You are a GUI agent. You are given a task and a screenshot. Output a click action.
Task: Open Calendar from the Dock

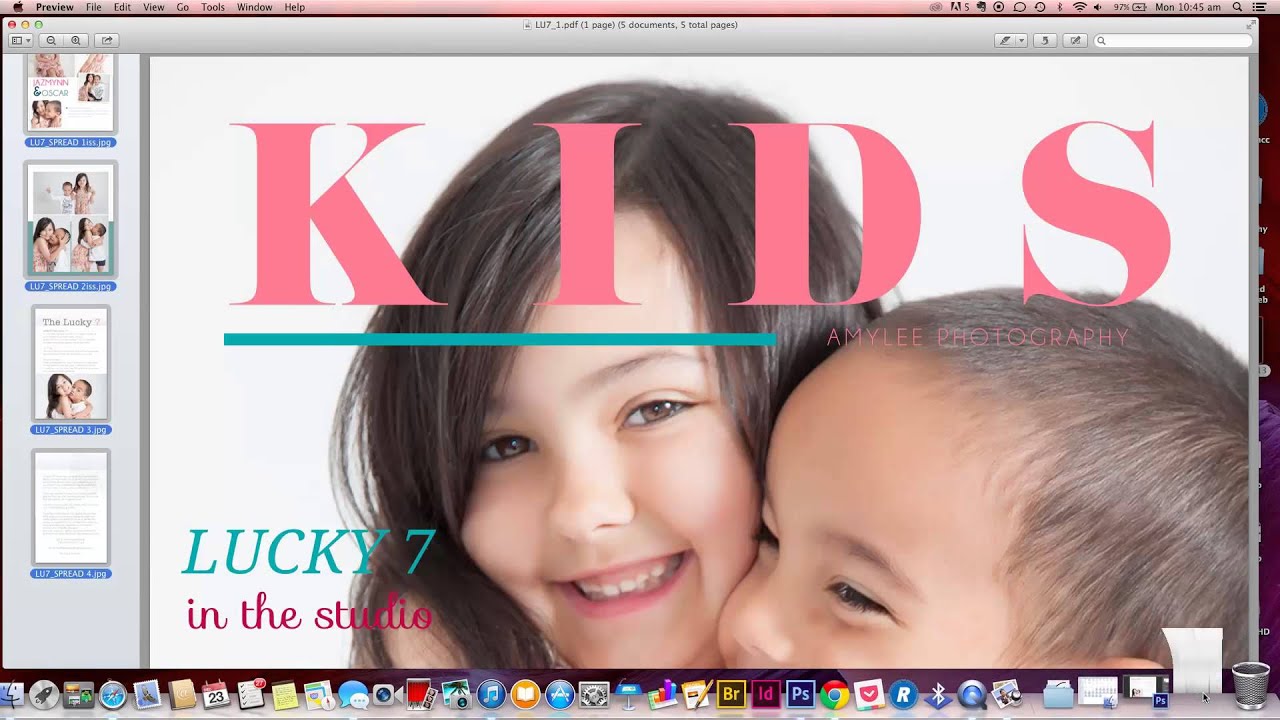click(x=215, y=694)
